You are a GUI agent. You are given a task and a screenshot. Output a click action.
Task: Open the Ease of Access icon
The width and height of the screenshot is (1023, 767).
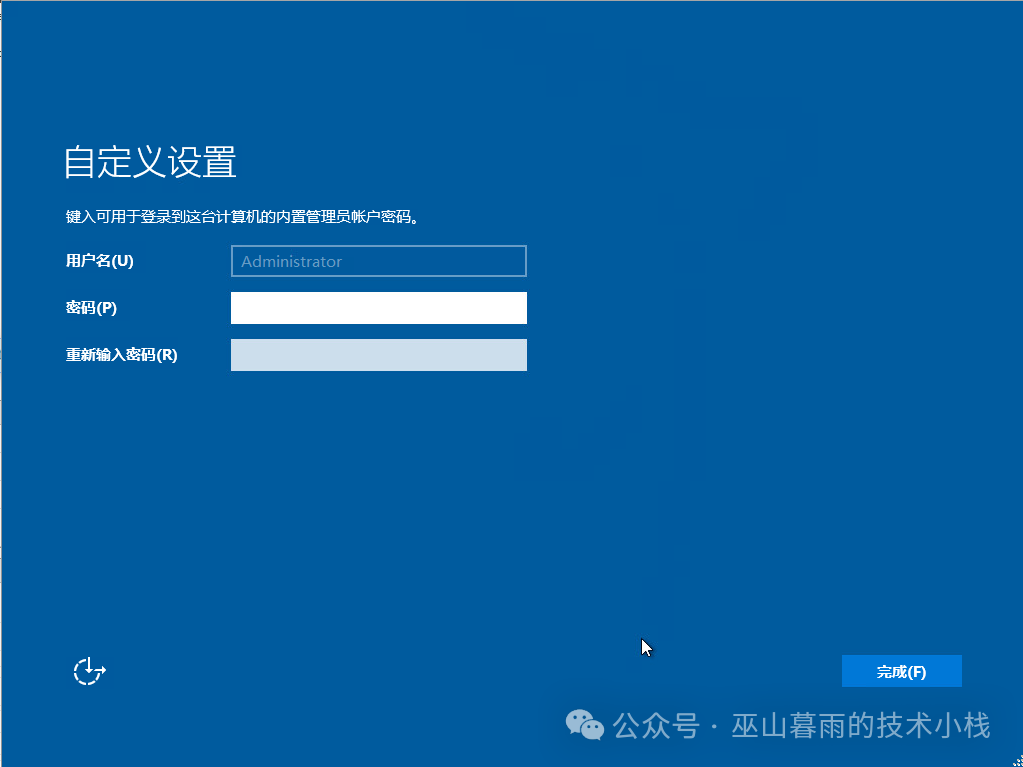[x=89, y=671]
